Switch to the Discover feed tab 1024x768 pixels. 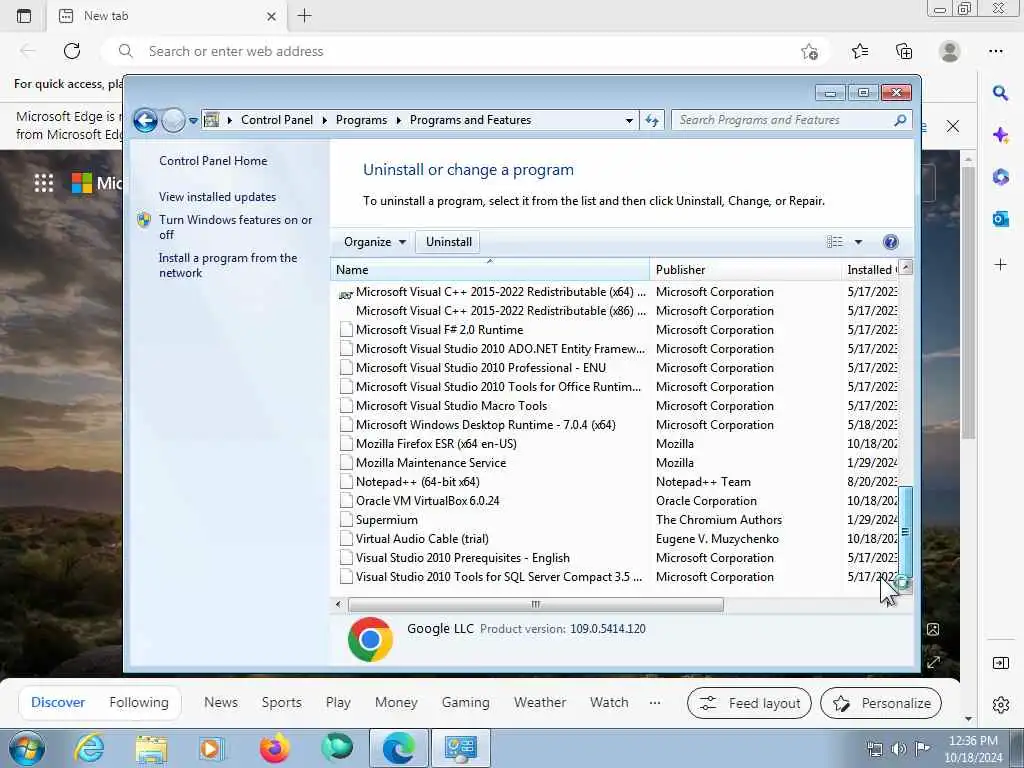click(58, 703)
